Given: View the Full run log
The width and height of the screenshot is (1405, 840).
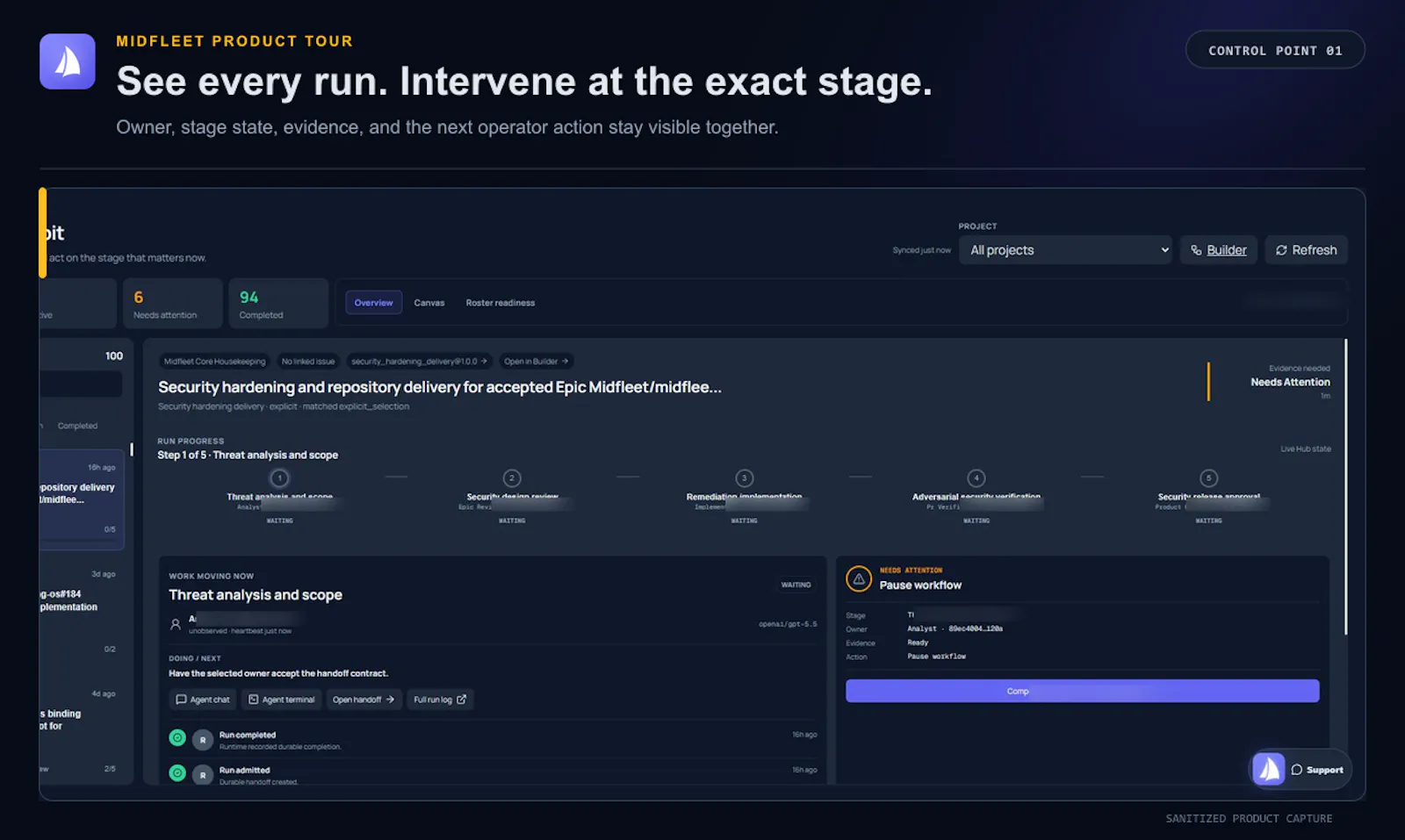Looking at the screenshot, I should click(440, 700).
